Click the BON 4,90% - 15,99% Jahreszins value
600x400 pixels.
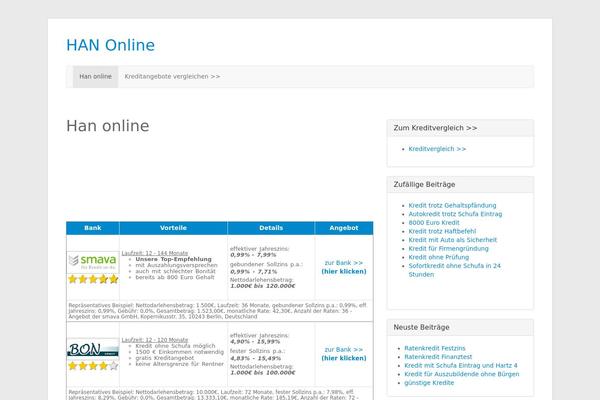(255, 341)
